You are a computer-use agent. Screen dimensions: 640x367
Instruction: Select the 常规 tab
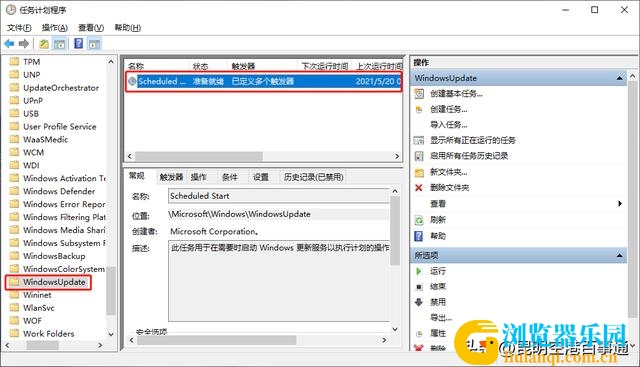pos(137,176)
